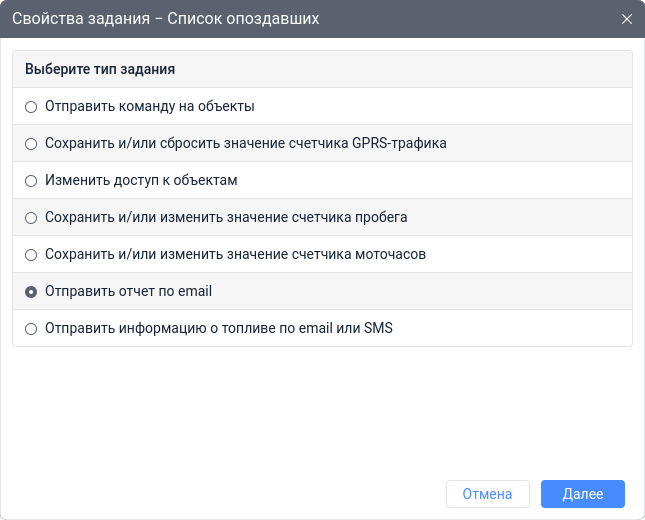The image size is (645, 520).
Task: Click the 'Изменить доступ к объектам' label text
Action: (140, 181)
